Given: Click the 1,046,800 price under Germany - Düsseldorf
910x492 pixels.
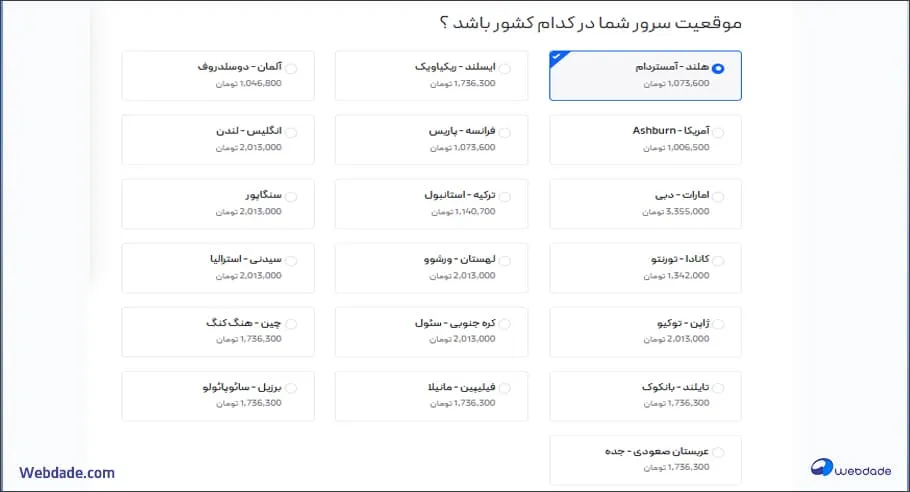Looking at the screenshot, I should coord(248,84).
